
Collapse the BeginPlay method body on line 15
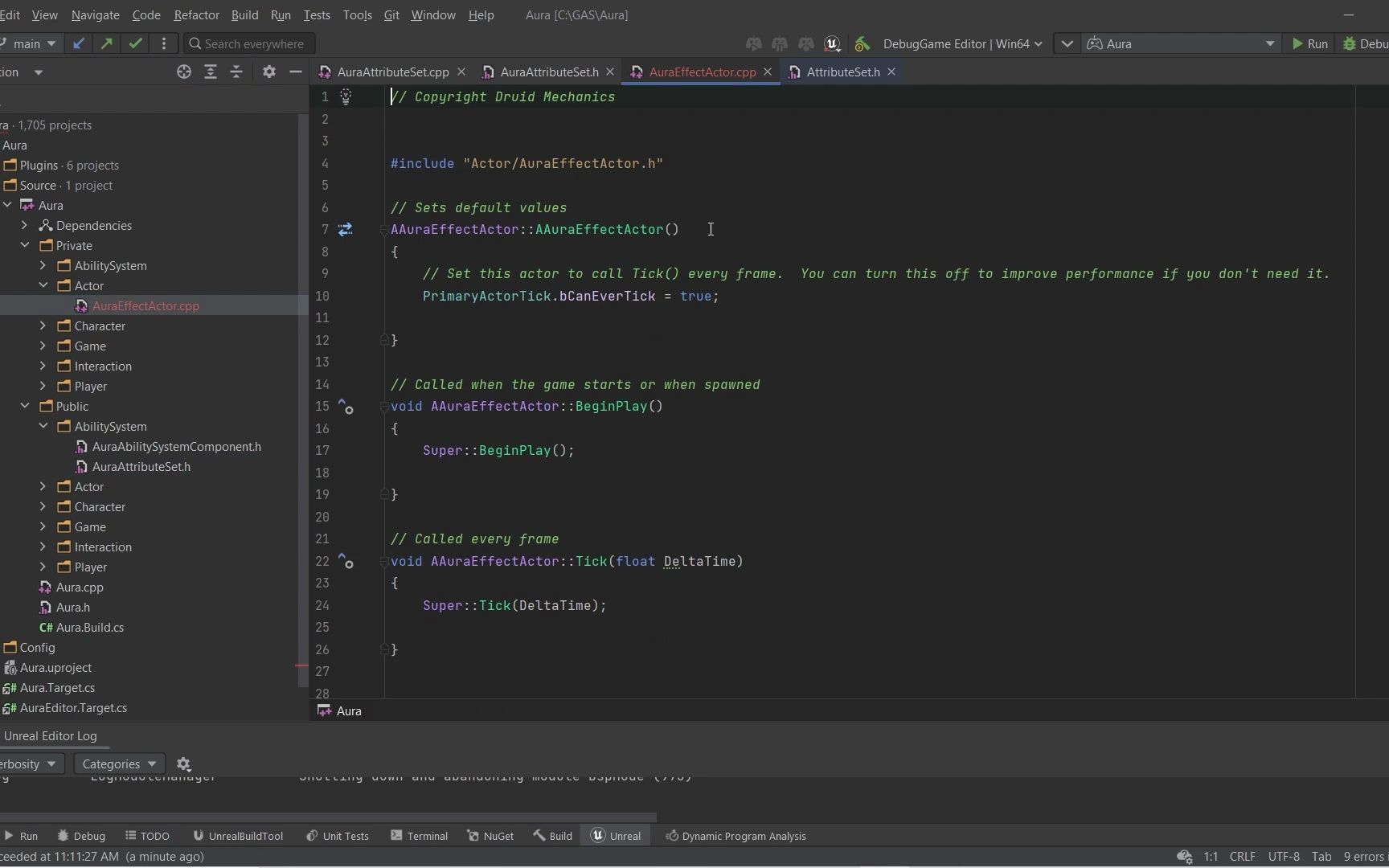(383, 407)
